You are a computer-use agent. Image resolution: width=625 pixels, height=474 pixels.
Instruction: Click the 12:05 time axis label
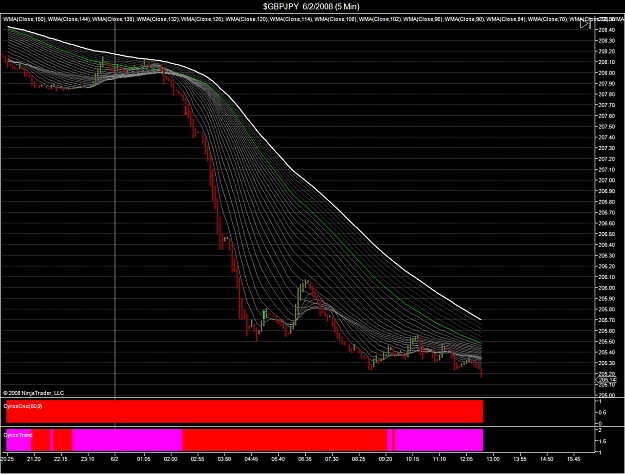pos(466,459)
